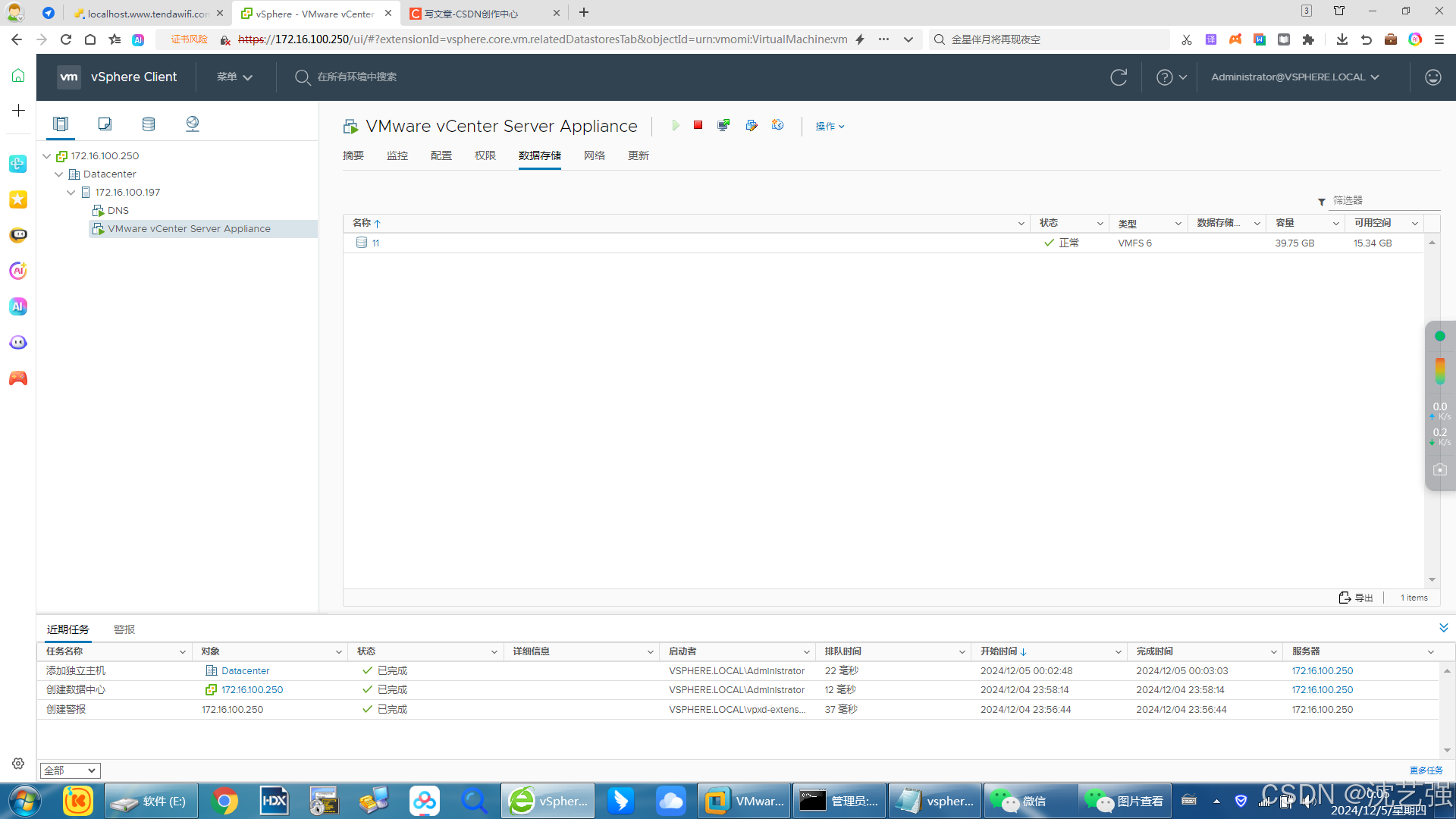Open the Windows Start menu
The width and height of the screenshot is (1456, 819).
click(24, 801)
